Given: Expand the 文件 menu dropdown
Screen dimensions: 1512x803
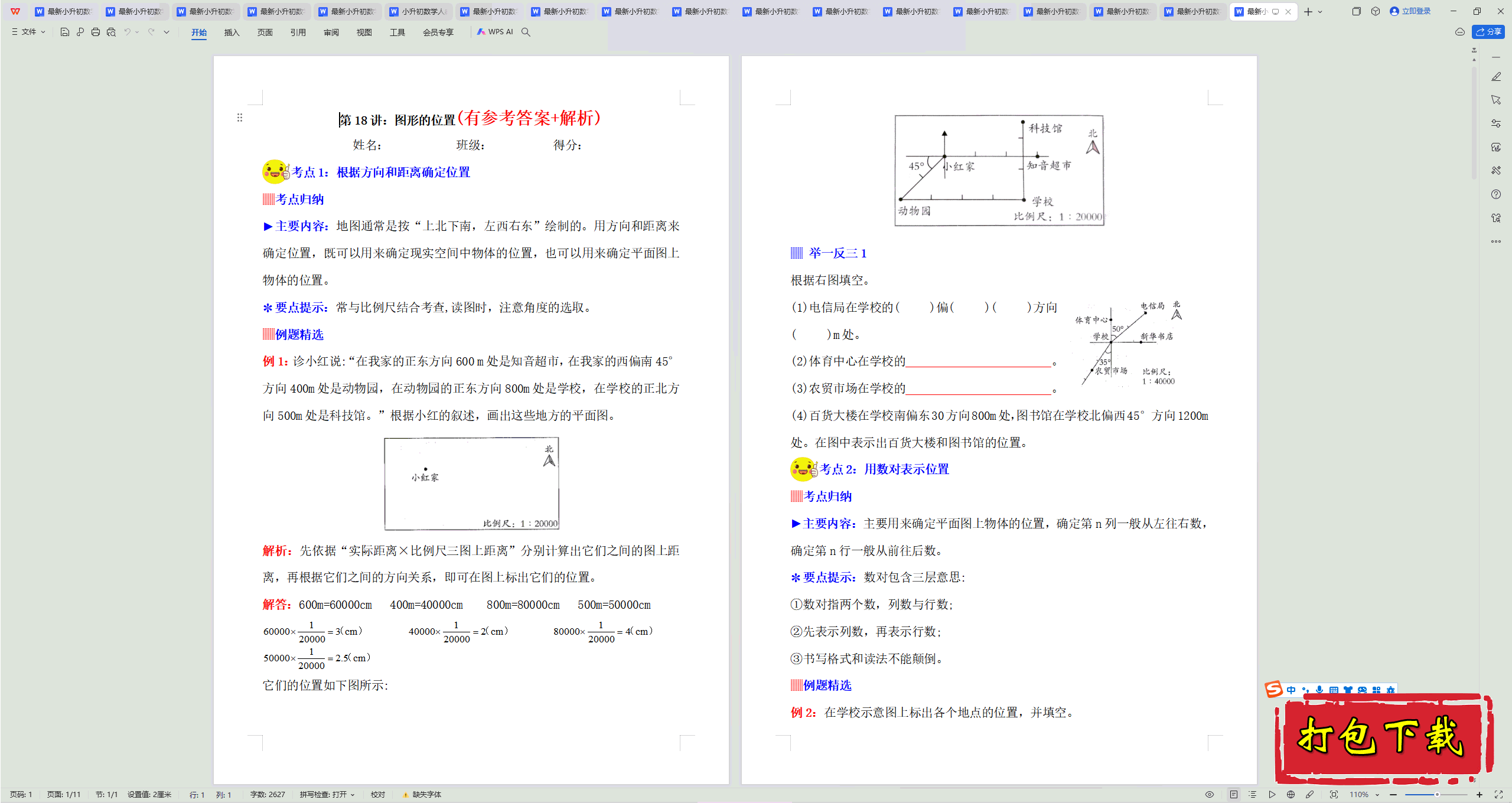Looking at the screenshot, I should click(x=28, y=32).
